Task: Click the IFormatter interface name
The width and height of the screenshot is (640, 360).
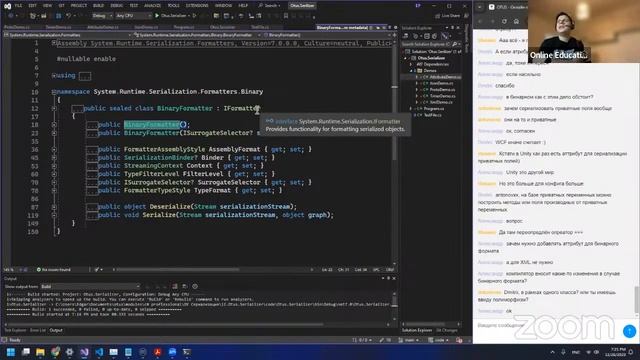Action: 242,108
